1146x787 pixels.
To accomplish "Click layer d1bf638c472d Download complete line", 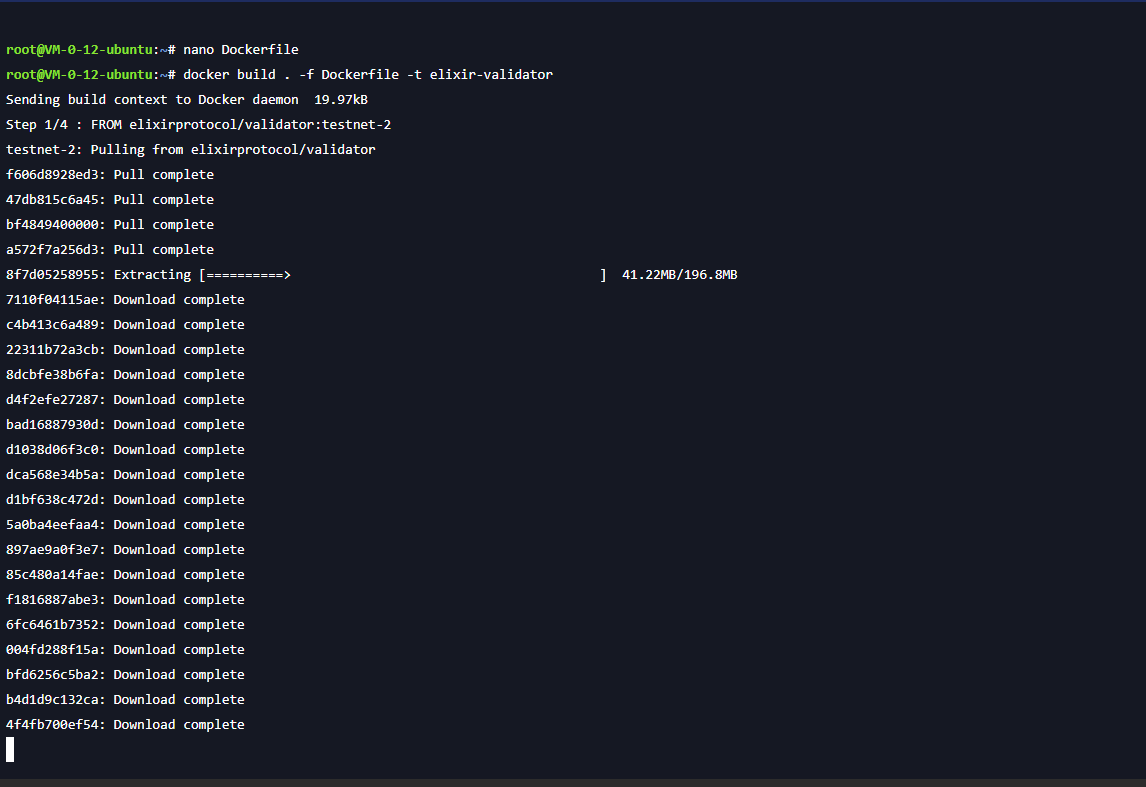I will tap(125, 500).
